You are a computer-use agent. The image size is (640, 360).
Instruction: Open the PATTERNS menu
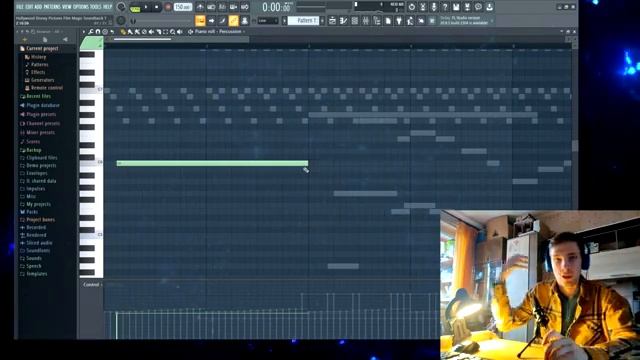point(52,7)
